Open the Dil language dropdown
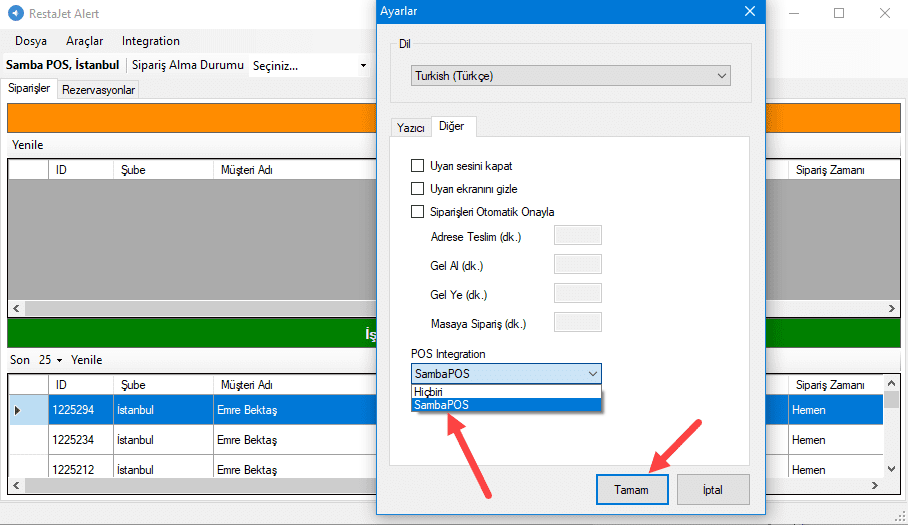The width and height of the screenshot is (908, 525). coord(571,76)
